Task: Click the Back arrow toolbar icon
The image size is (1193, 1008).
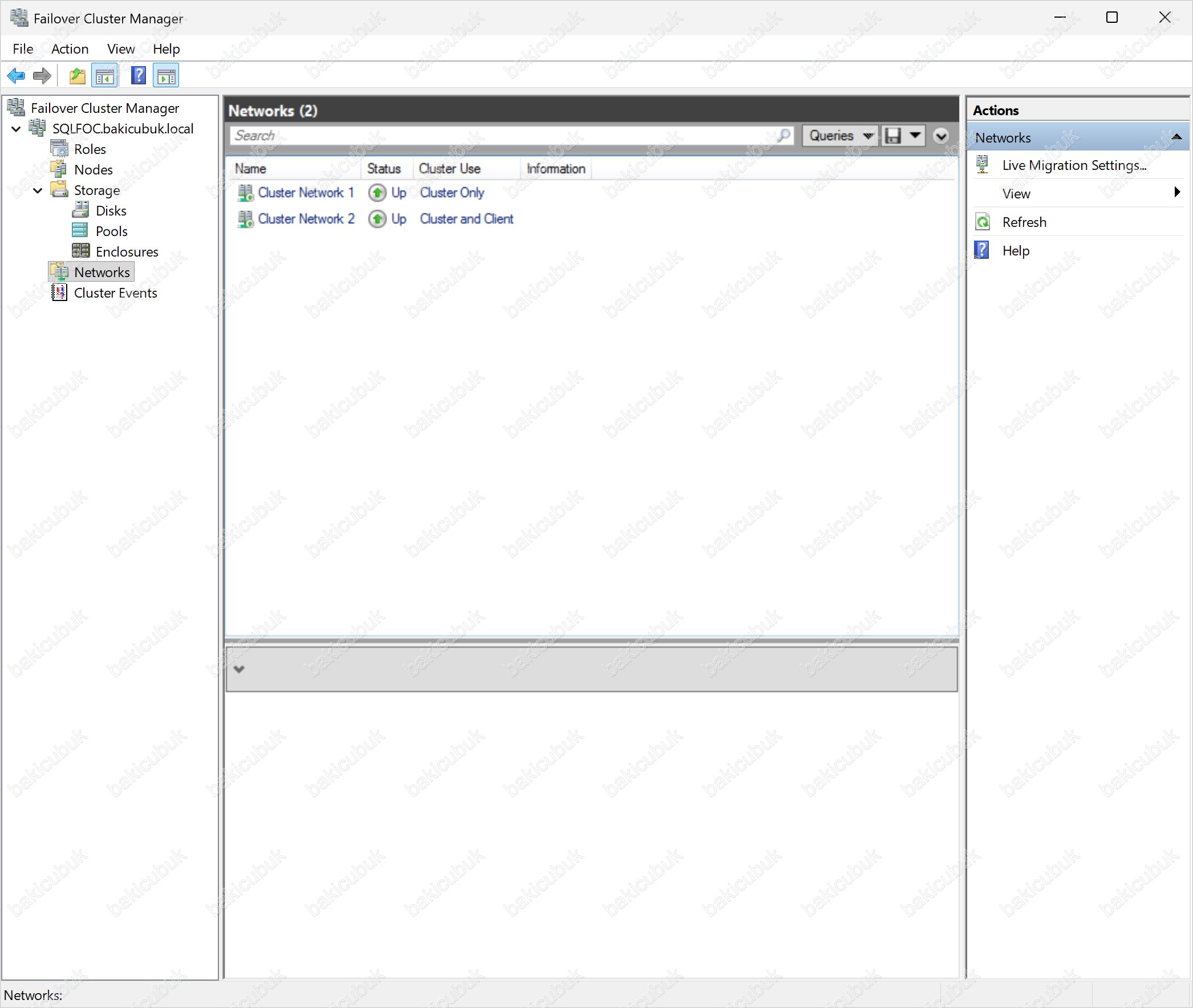Action: pos(16,75)
